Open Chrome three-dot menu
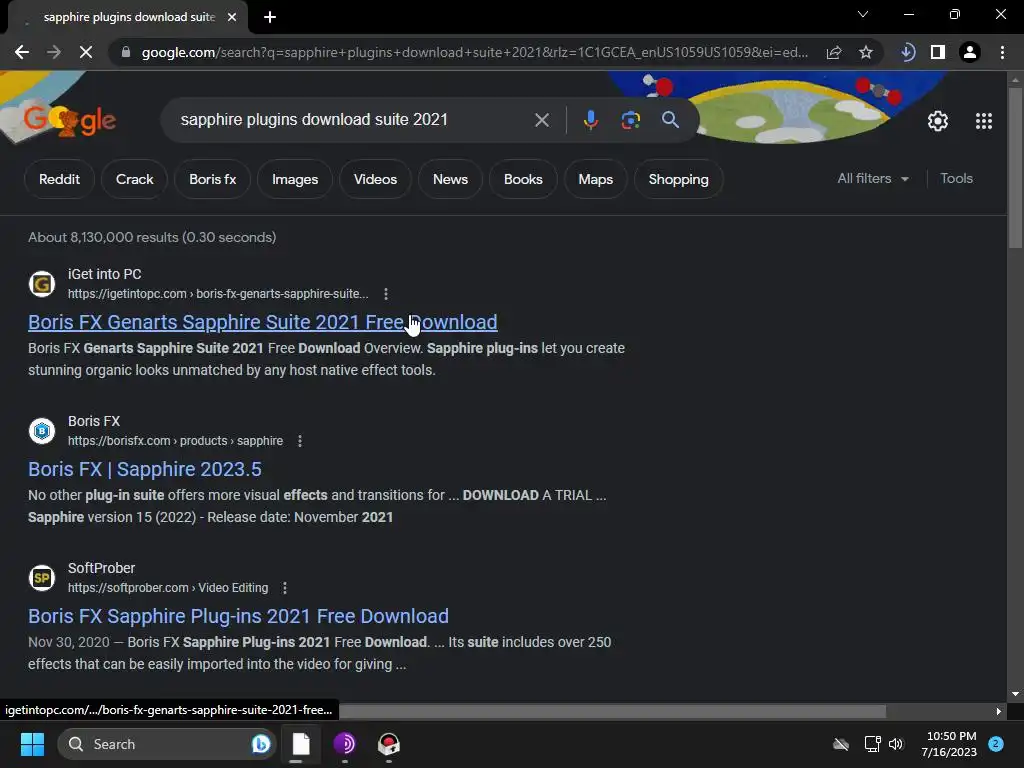Image resolution: width=1024 pixels, height=768 pixels. (1002, 52)
